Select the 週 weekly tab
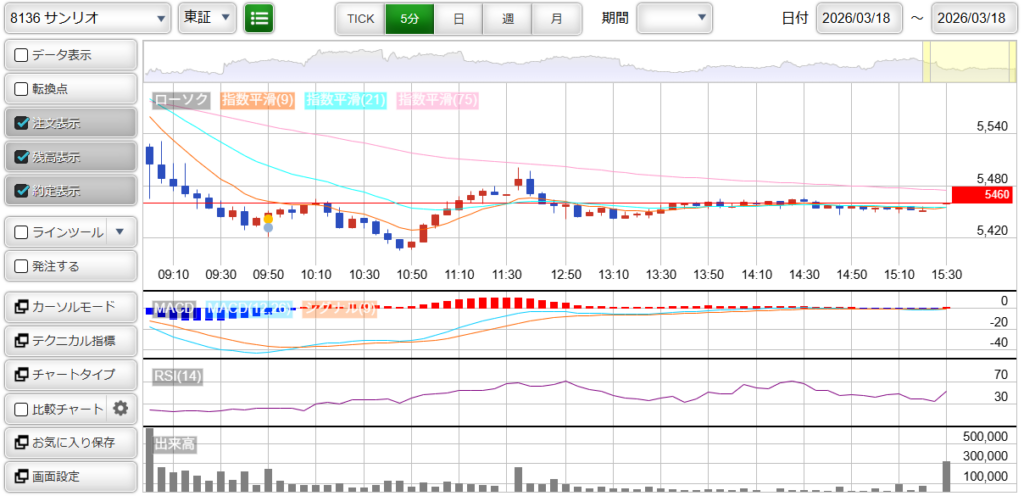The height and width of the screenshot is (496, 1024). click(x=507, y=19)
